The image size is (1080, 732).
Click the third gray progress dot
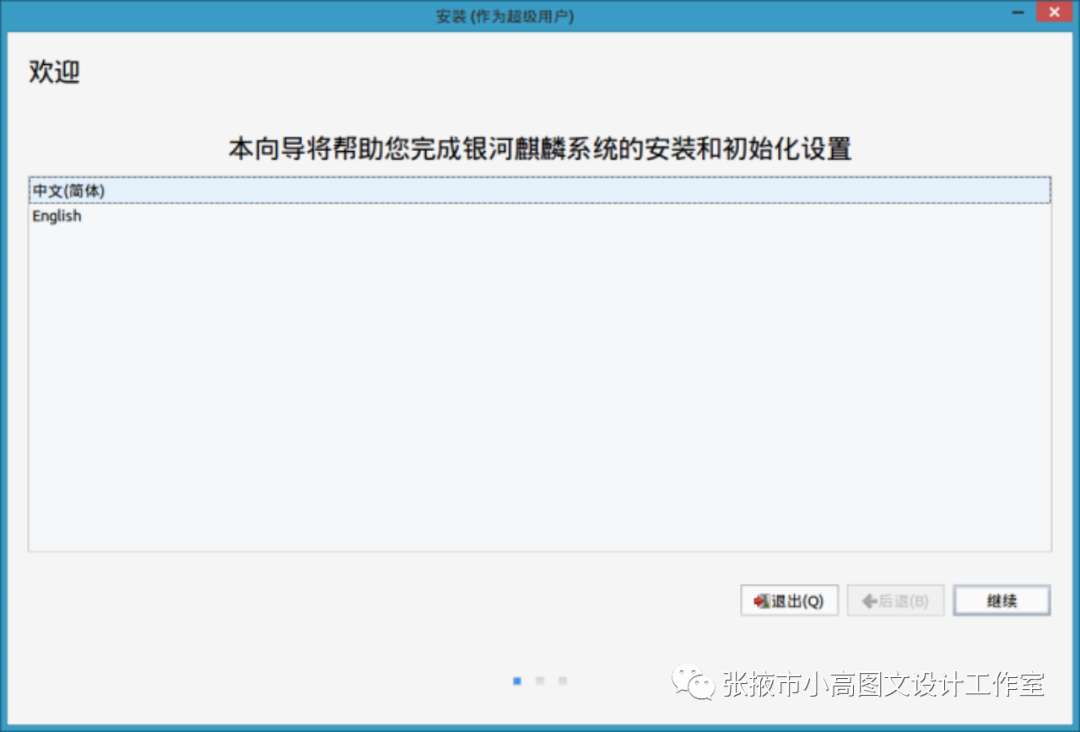point(563,681)
